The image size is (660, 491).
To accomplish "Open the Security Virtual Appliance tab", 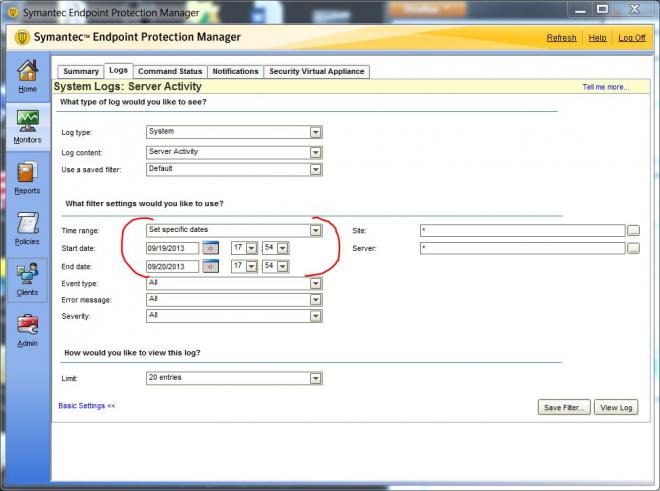I will tap(317, 72).
